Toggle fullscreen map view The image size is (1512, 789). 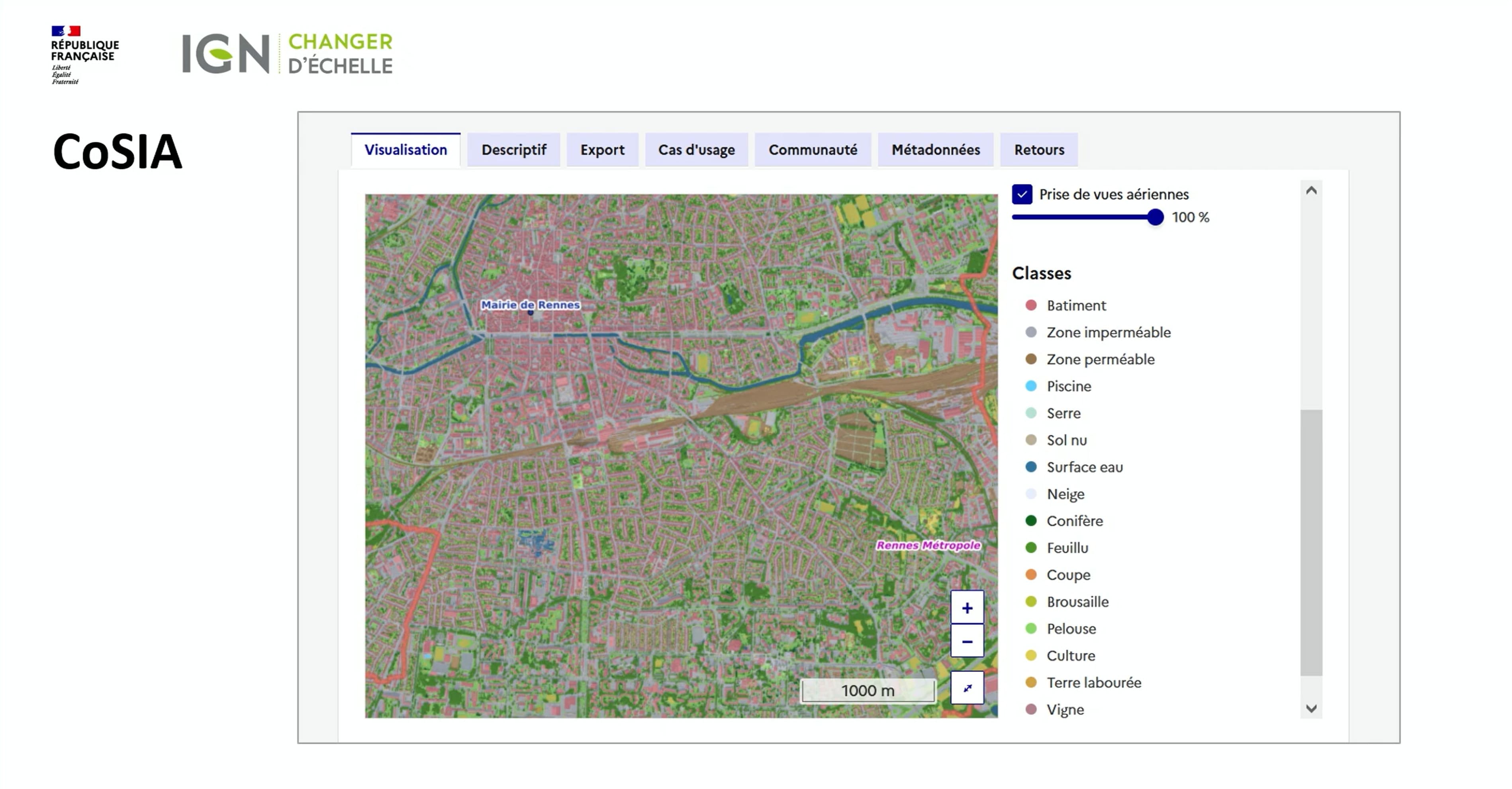pos(967,688)
